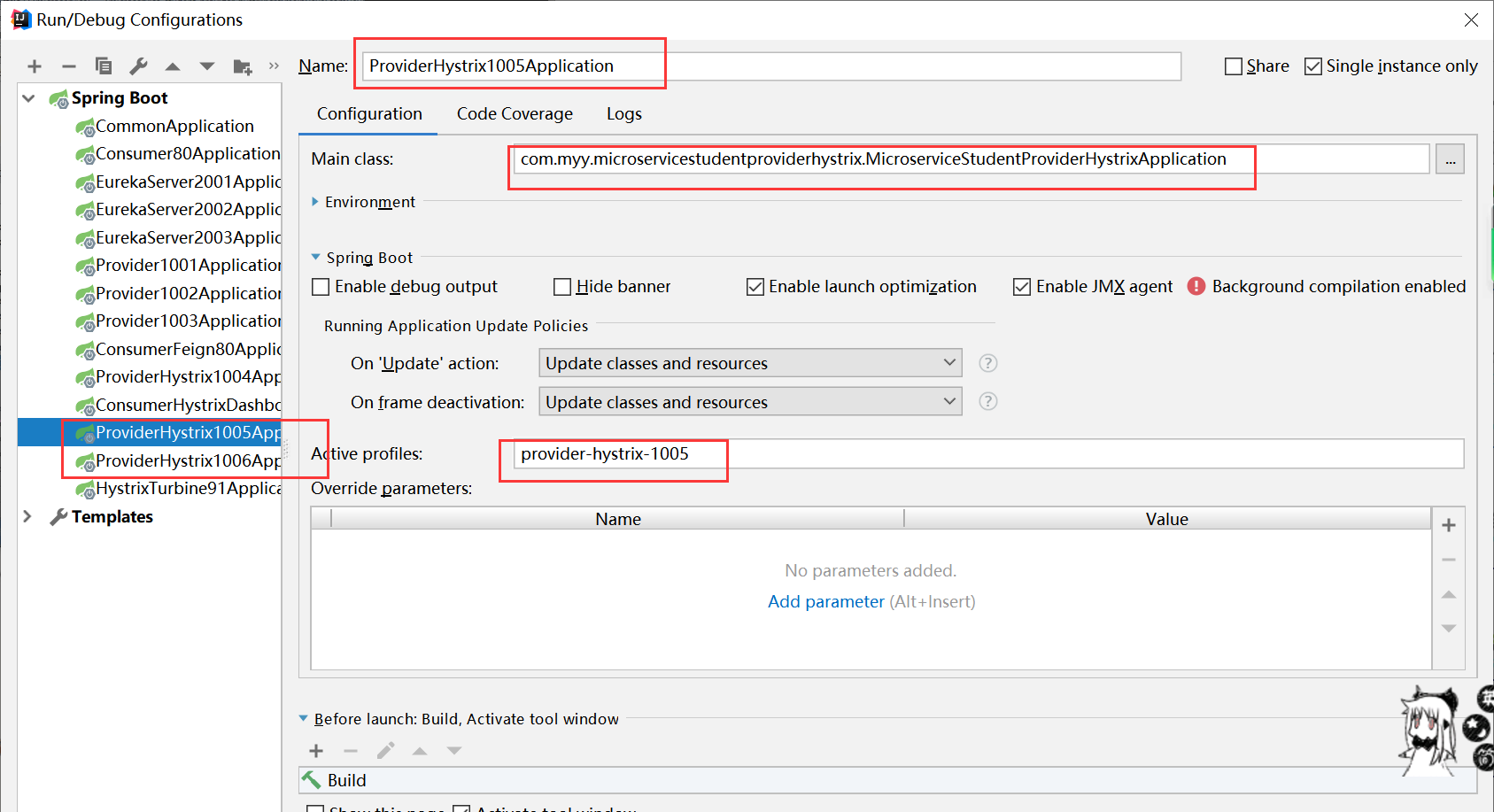Viewport: 1494px width, 812px height.
Task: Collapse the Before launch section
Action: point(304,718)
